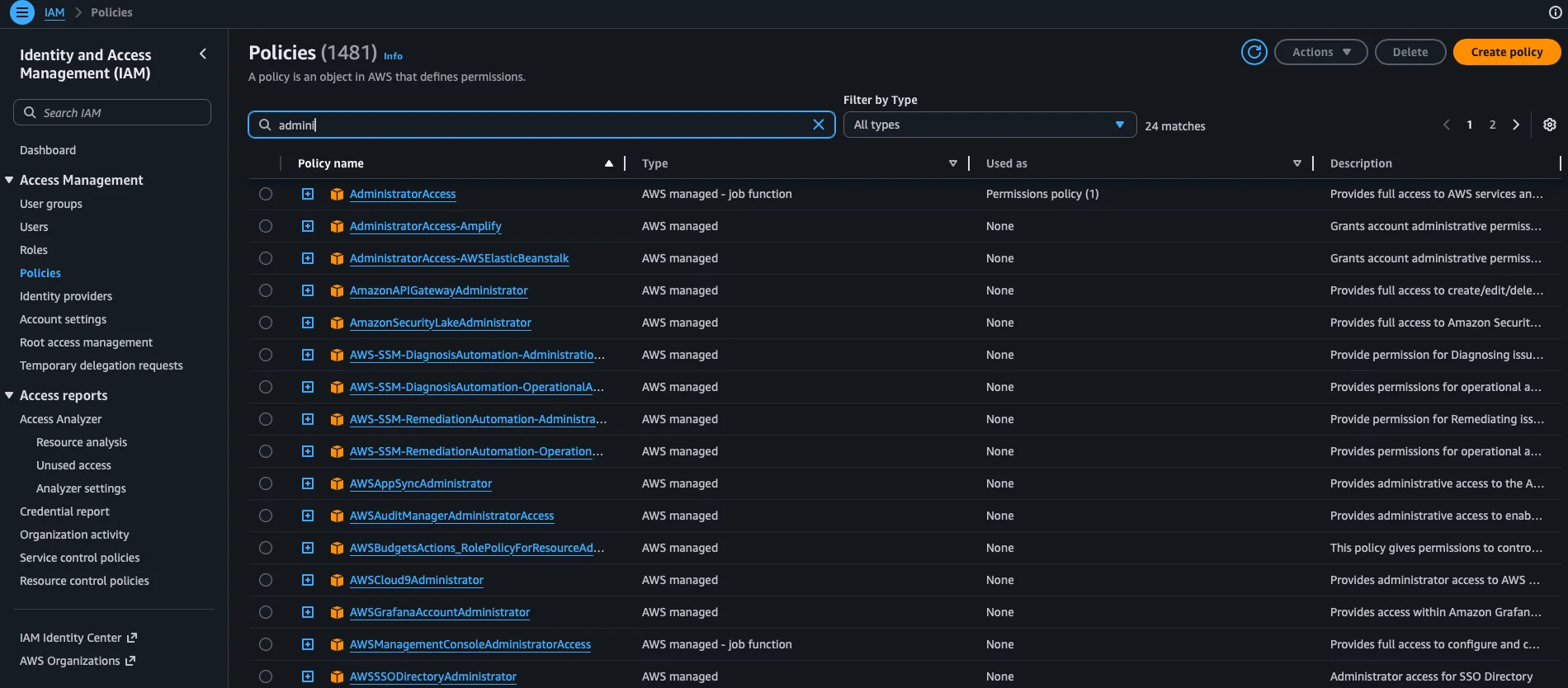
Task: Click the policy icon beside AWSManagementConsoleAdministratorAccess
Action: point(337,645)
